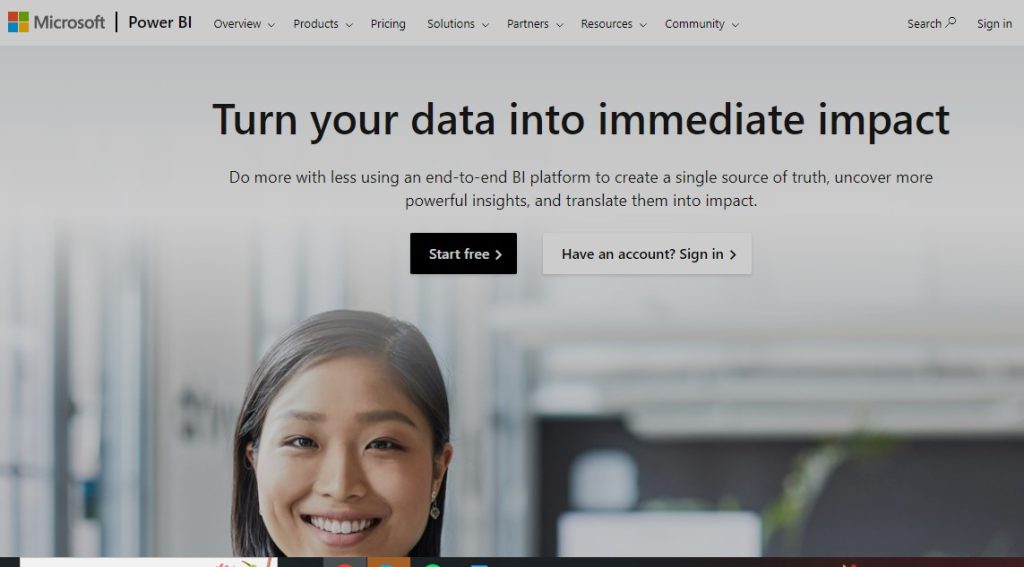The width and height of the screenshot is (1024, 567).
Task: Click the smiling woman hero photo
Action: (x=342, y=432)
